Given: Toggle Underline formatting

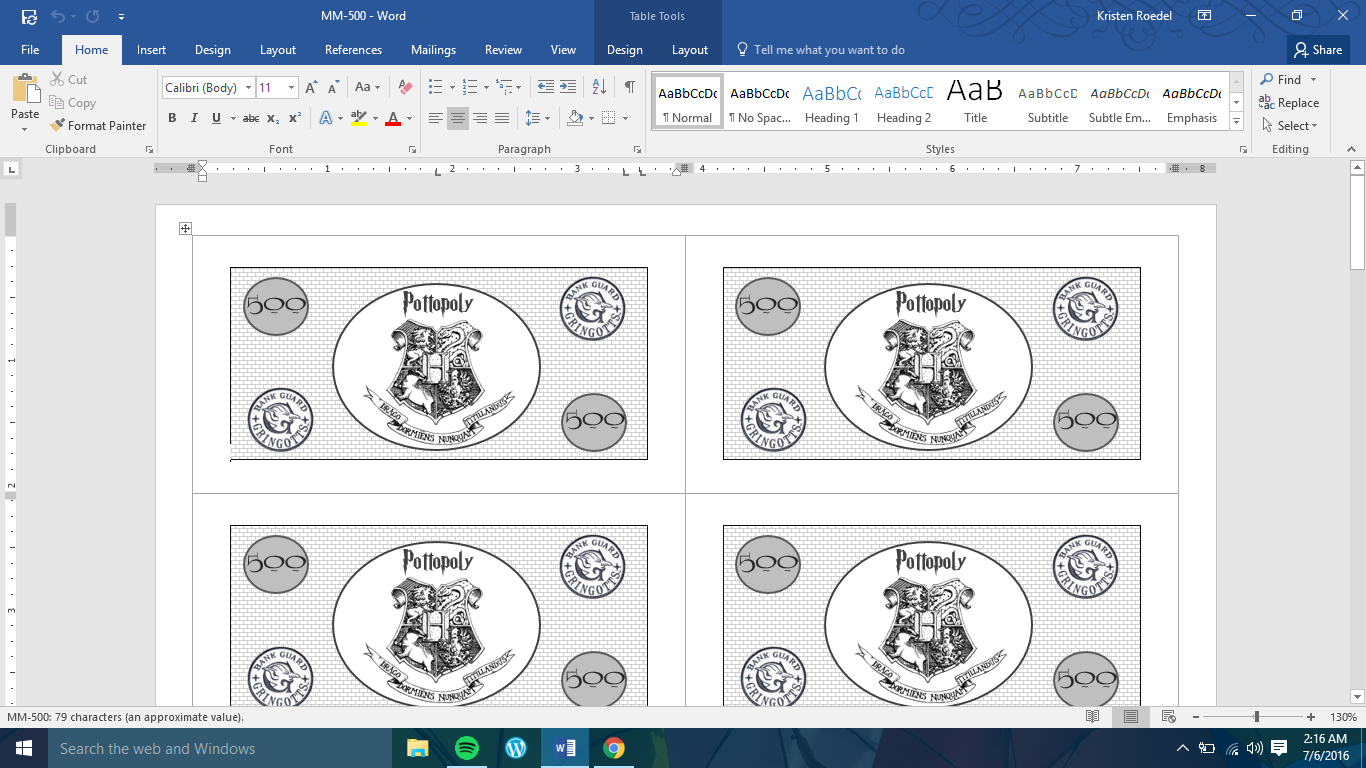Looking at the screenshot, I should [216, 118].
